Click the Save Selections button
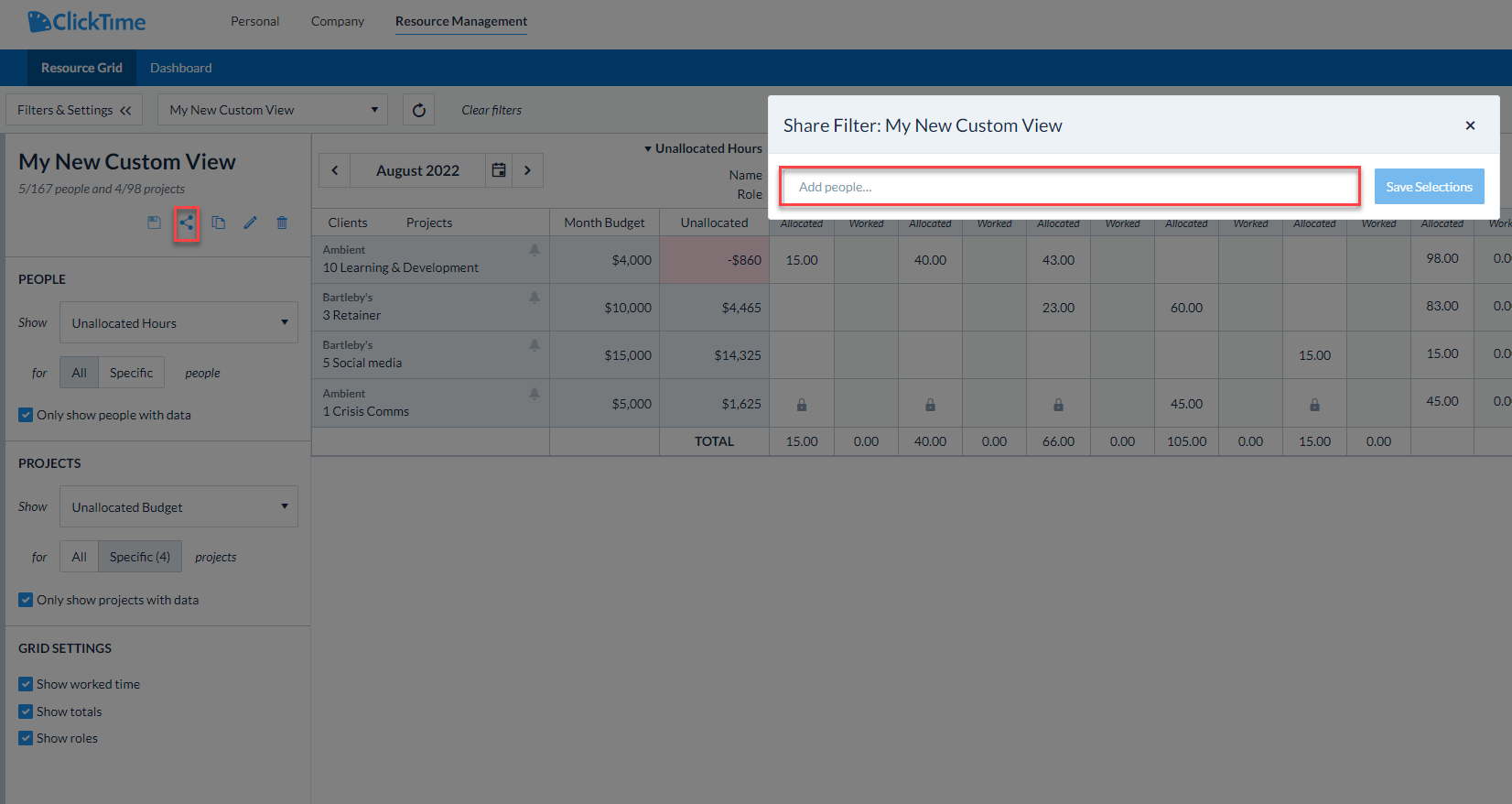 tap(1429, 187)
